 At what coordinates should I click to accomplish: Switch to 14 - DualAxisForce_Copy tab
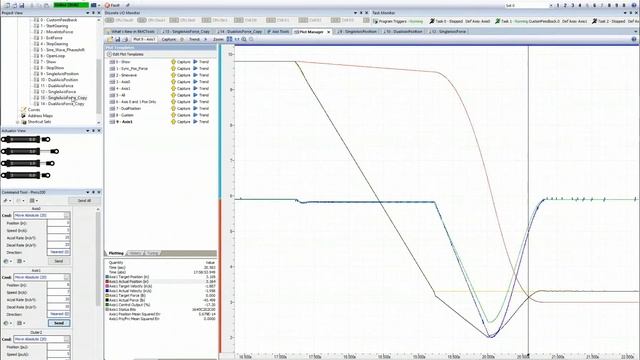click(x=239, y=31)
